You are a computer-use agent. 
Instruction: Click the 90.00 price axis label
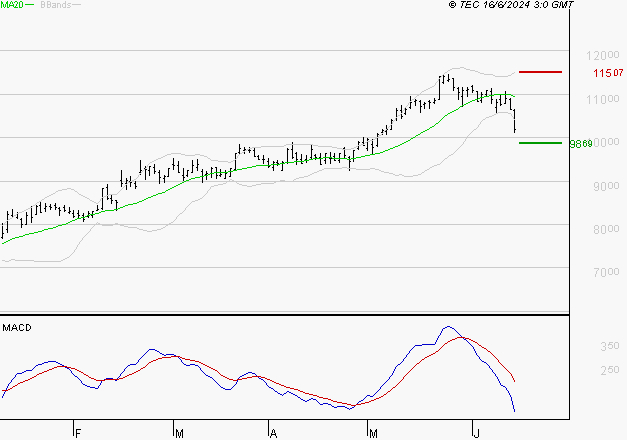pos(606,186)
